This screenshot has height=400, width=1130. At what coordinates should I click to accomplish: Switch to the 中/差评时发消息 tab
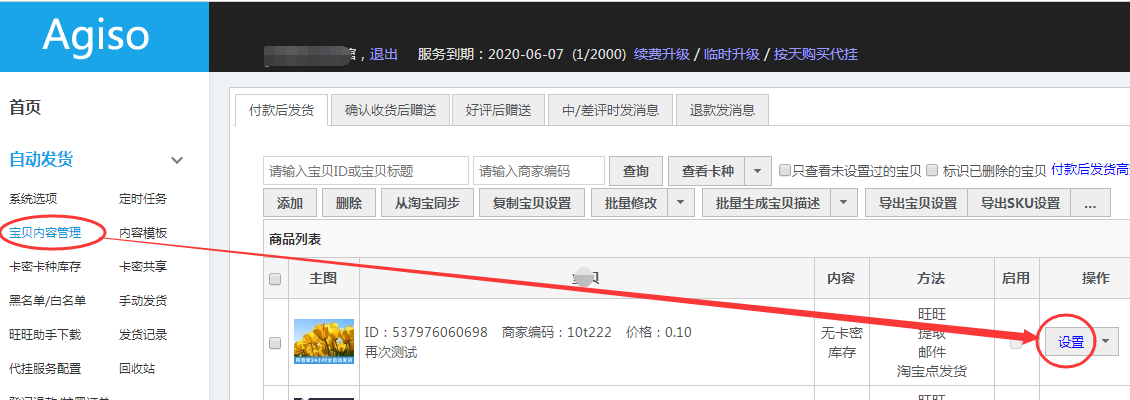(x=610, y=110)
